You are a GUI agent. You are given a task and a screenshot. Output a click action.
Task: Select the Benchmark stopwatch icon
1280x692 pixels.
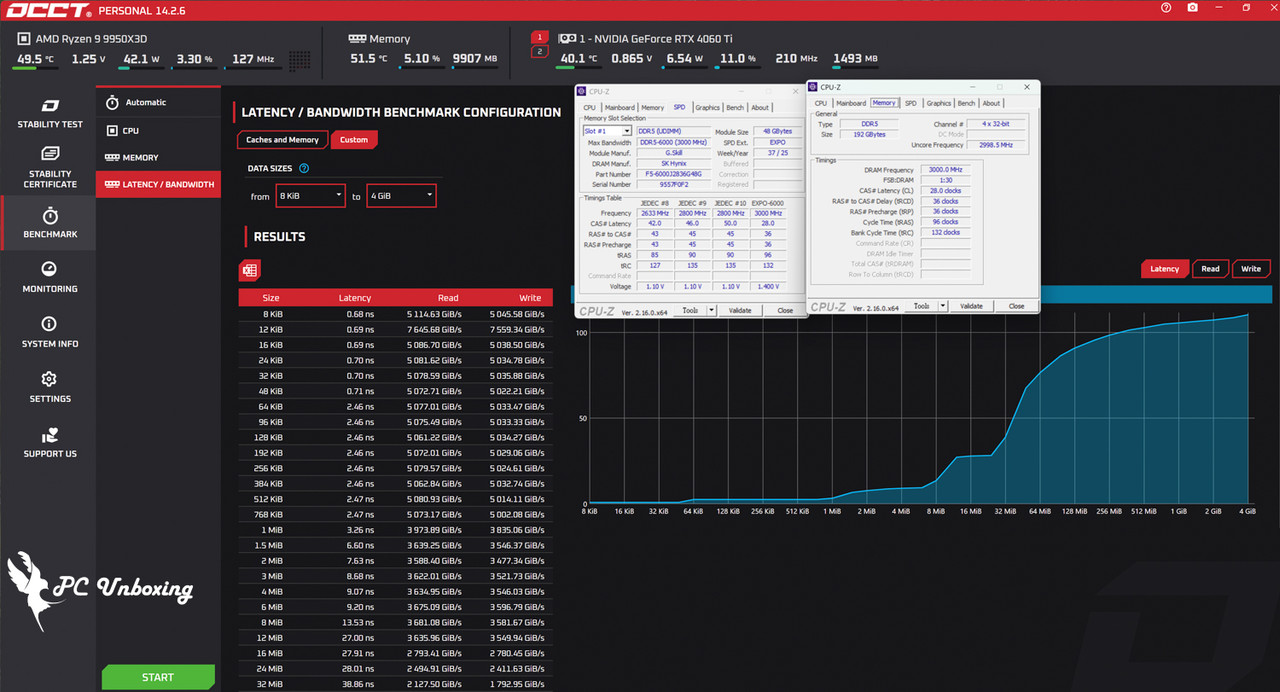[x=50, y=216]
